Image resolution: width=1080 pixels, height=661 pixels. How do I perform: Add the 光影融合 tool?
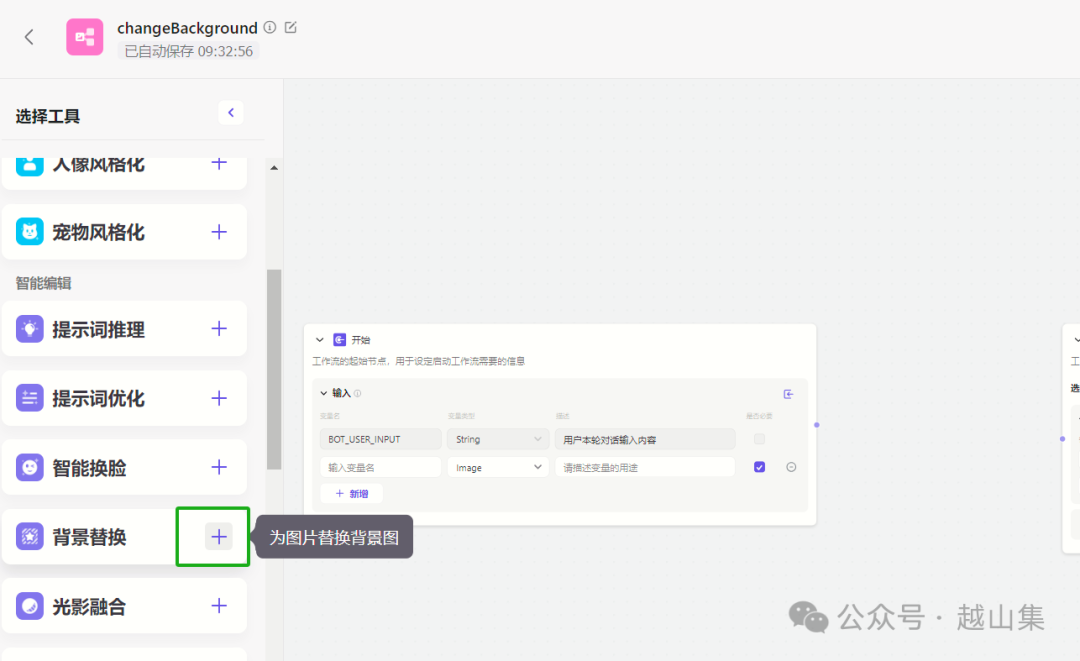click(x=219, y=606)
